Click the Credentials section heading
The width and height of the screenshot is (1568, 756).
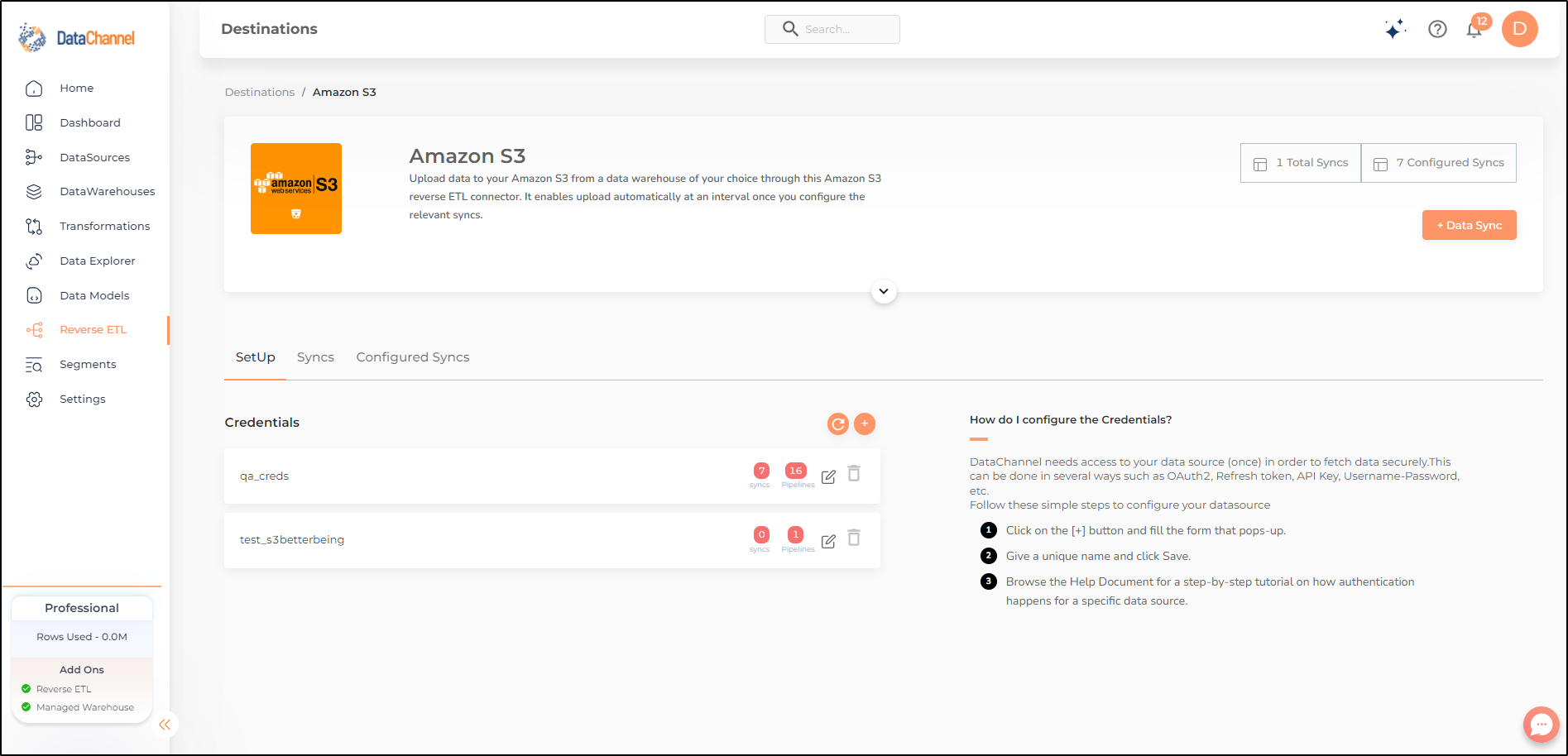click(x=262, y=423)
